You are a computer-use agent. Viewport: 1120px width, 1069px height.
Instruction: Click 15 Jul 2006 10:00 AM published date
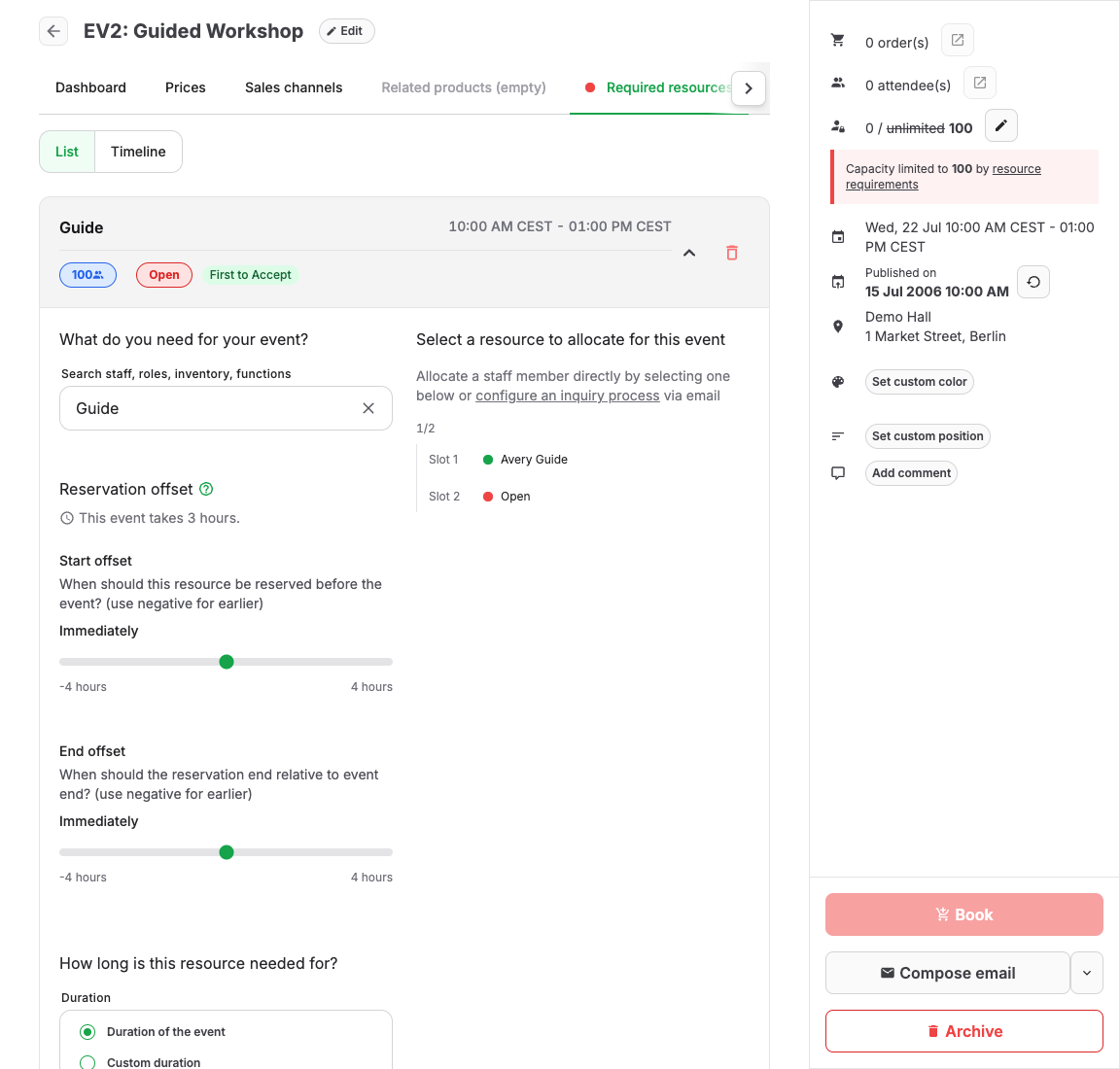click(x=936, y=292)
